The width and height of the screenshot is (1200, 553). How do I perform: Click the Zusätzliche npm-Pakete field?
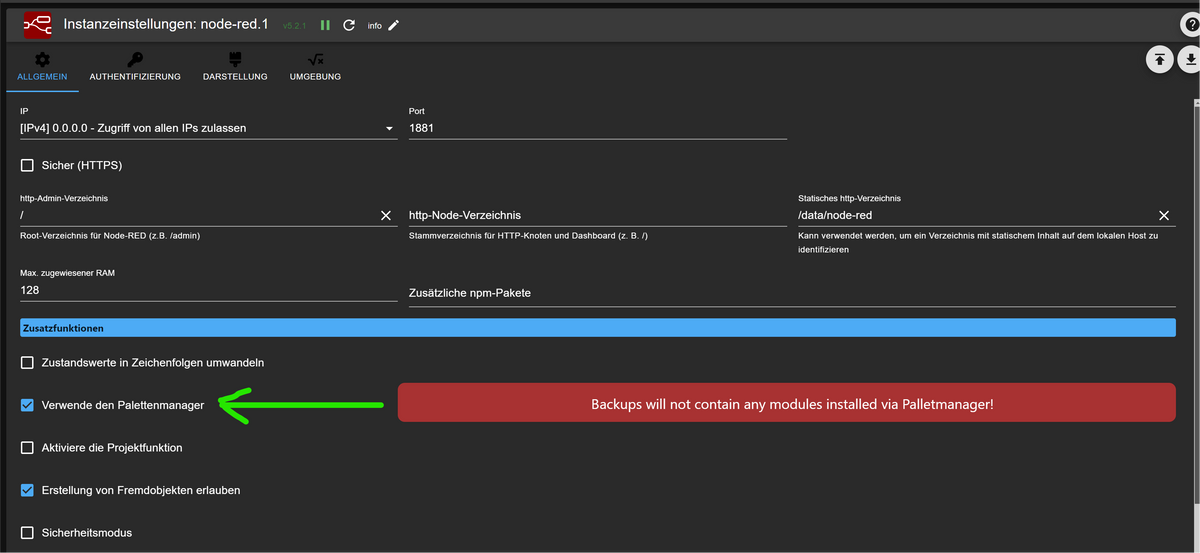[x=792, y=294]
